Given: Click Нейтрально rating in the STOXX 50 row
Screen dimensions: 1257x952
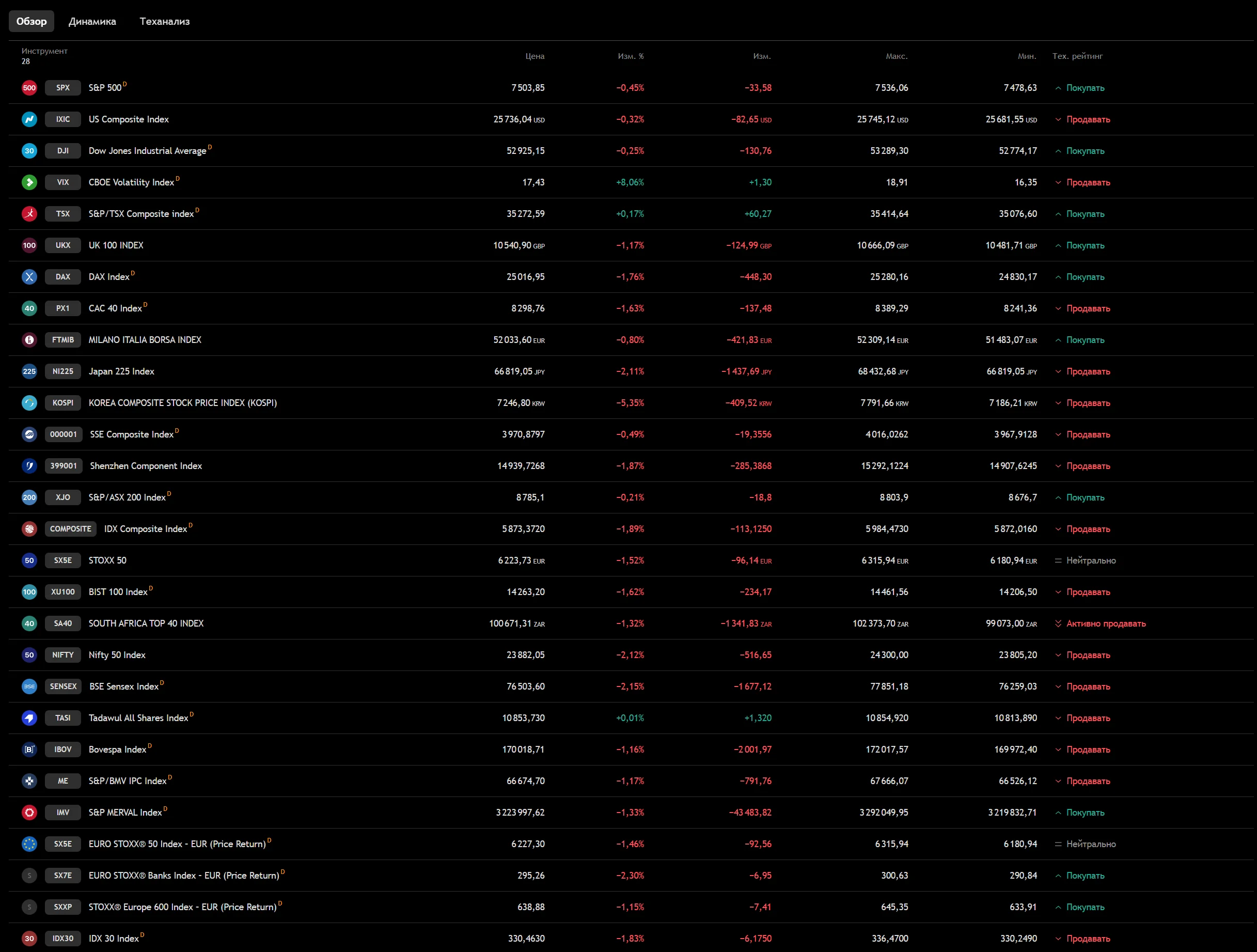Looking at the screenshot, I should pyautogui.click(x=1091, y=561).
